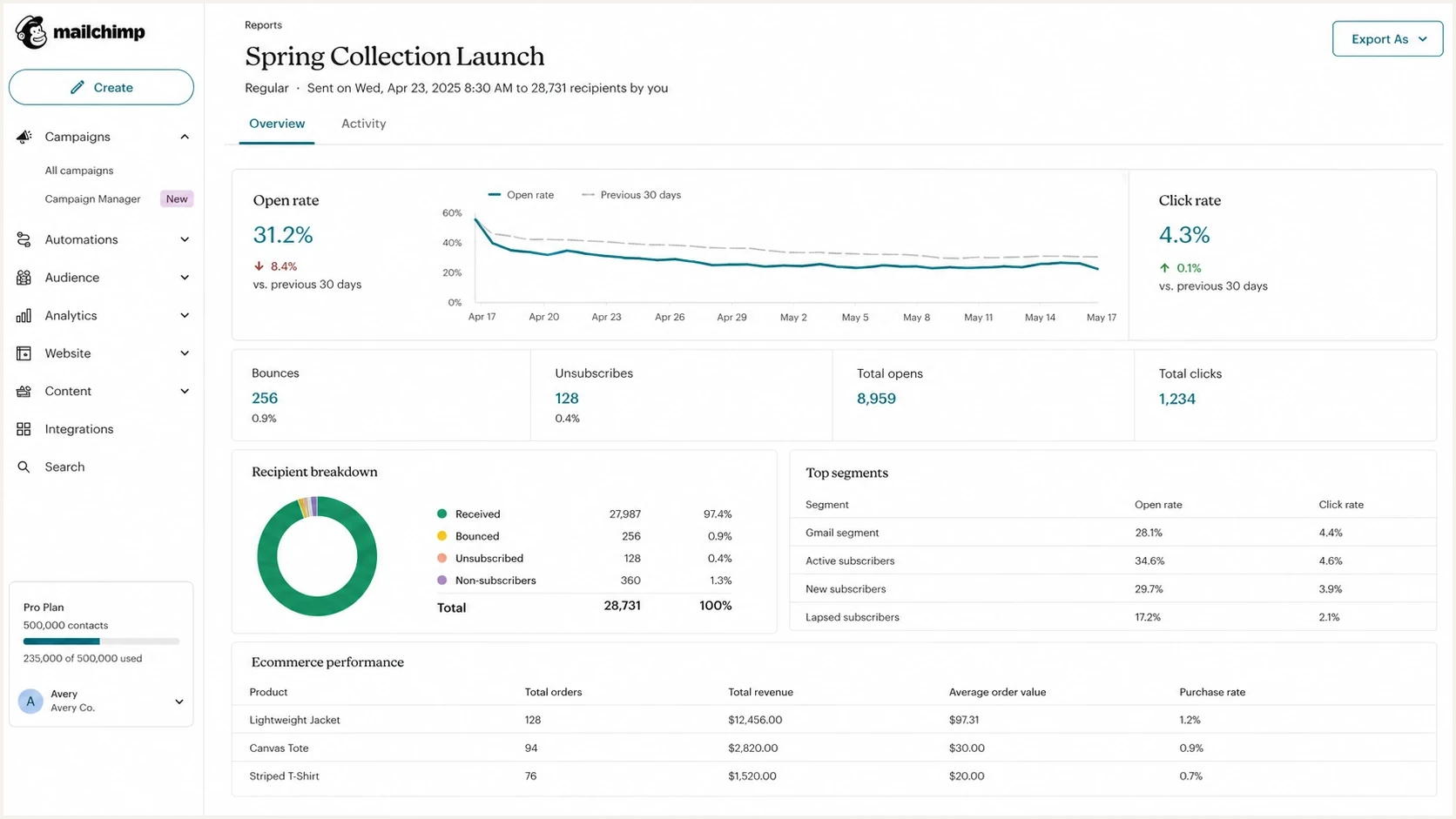Click the Automations flow icon
The width and height of the screenshot is (1456, 819).
tap(24, 239)
